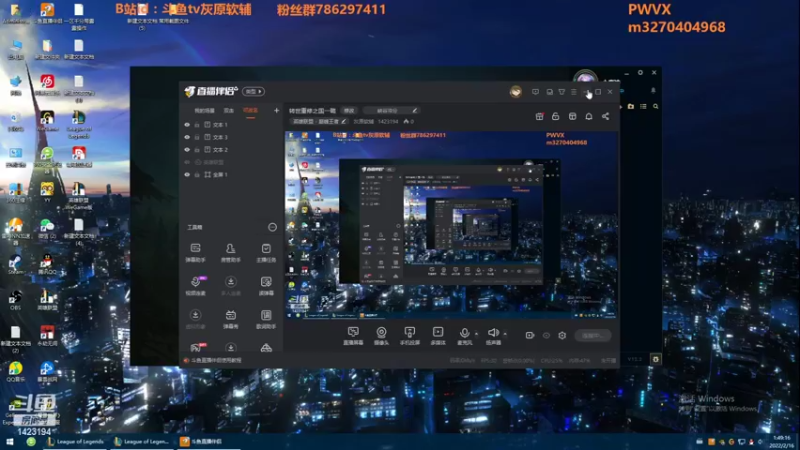This screenshot has height=450, width=800.
Task: Add a screen capture source in bottom bar
Action: 353,336
